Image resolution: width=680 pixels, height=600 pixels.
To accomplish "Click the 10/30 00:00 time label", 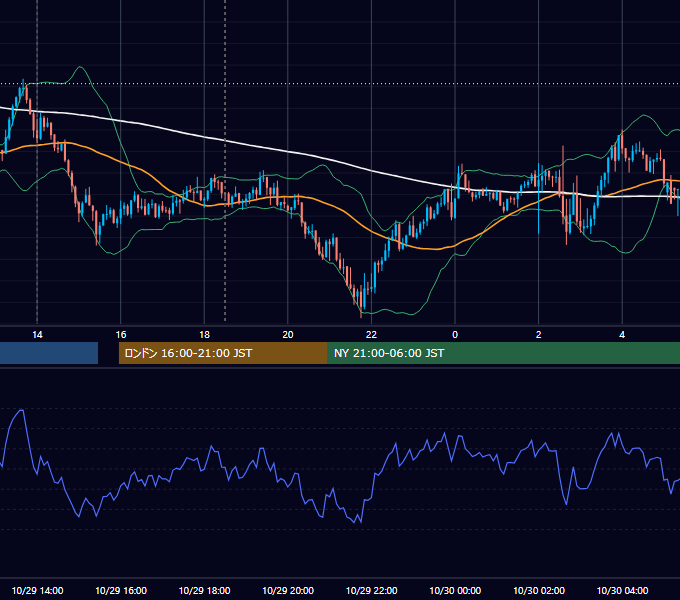I will [455, 590].
